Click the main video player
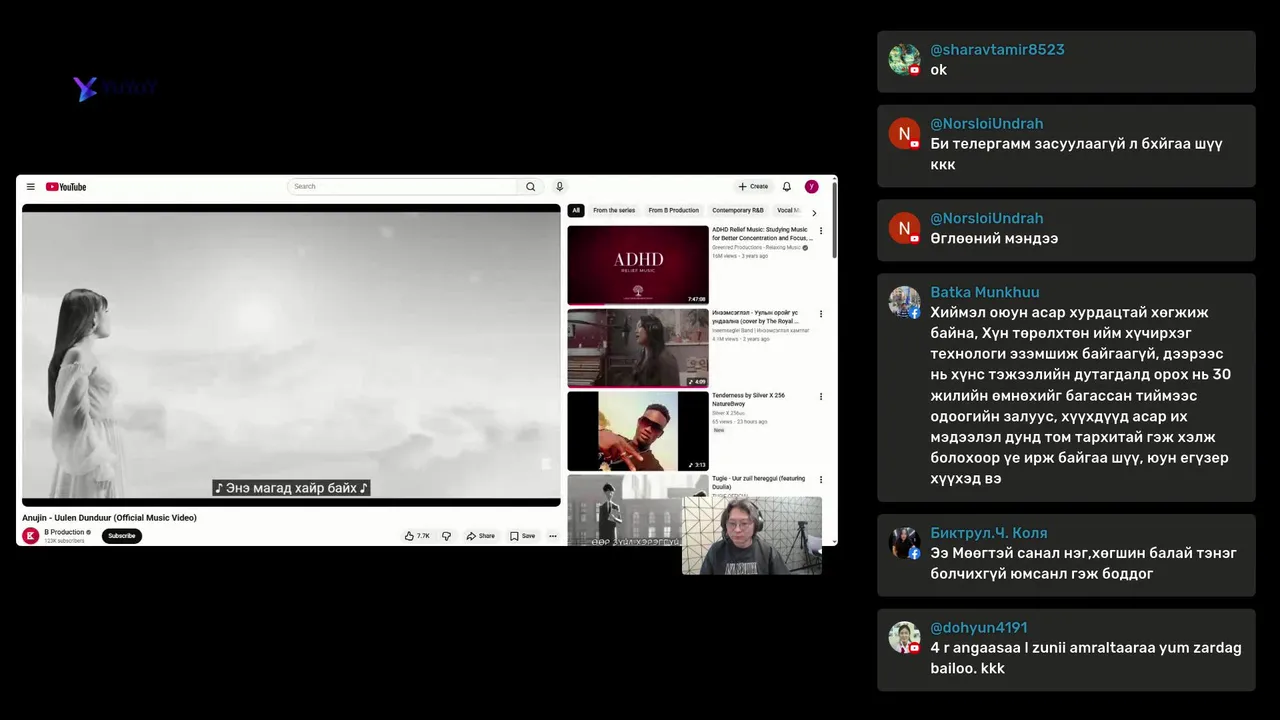 pyautogui.click(x=291, y=355)
